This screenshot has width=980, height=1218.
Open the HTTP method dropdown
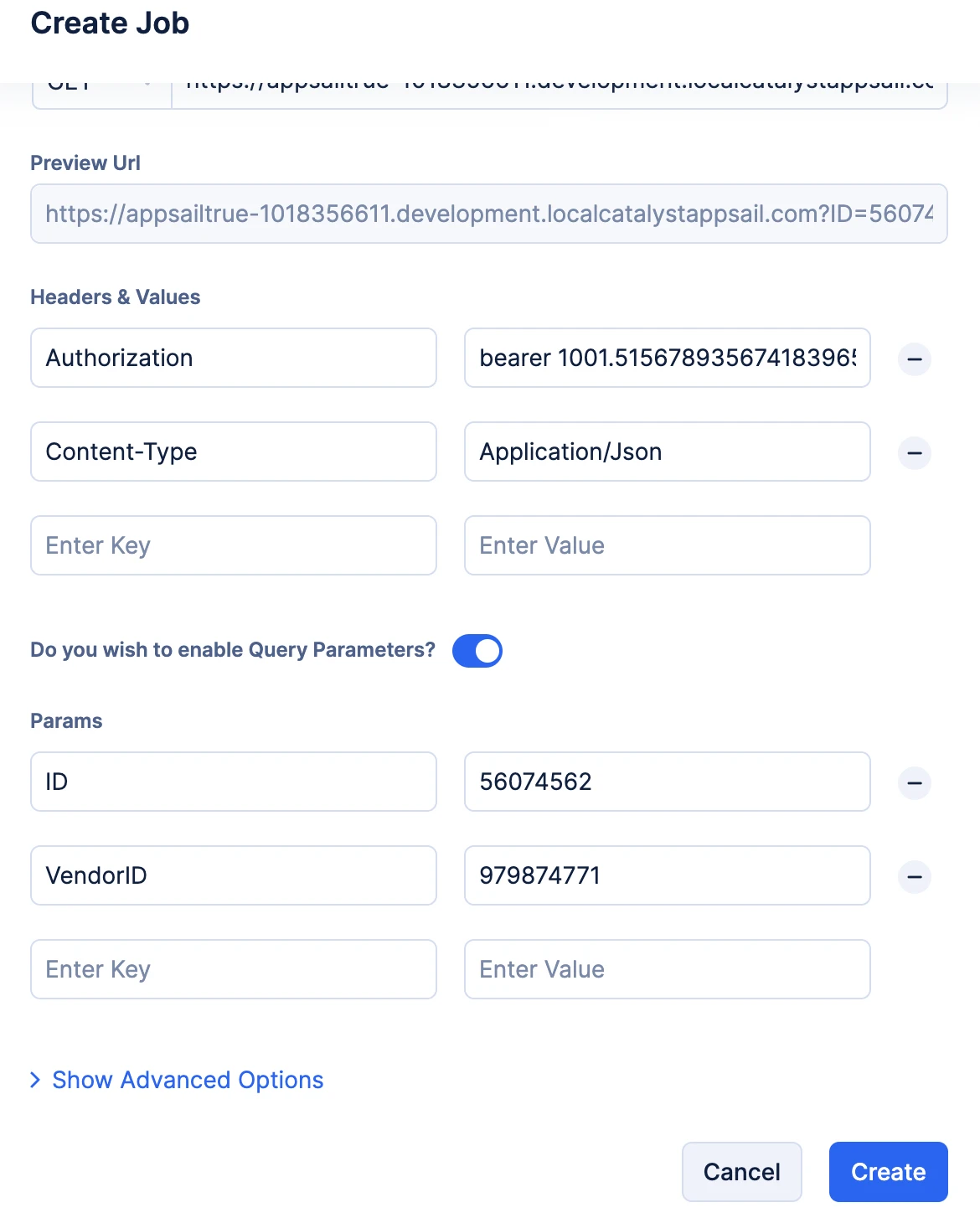[x=101, y=95]
